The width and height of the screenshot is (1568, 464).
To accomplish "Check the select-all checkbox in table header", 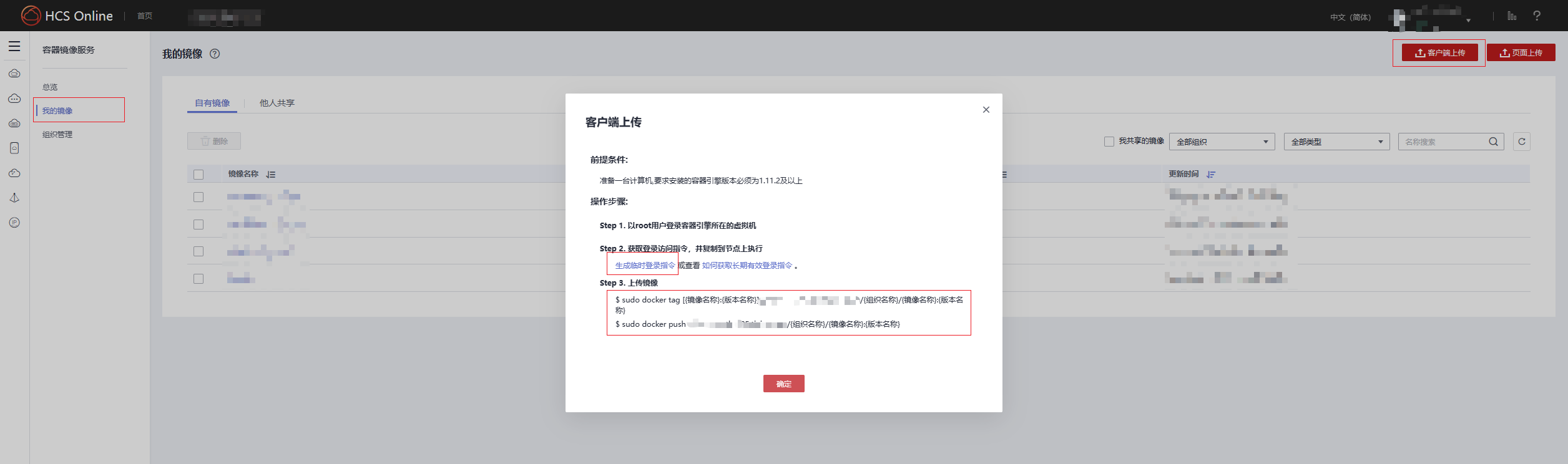I will (x=198, y=175).
